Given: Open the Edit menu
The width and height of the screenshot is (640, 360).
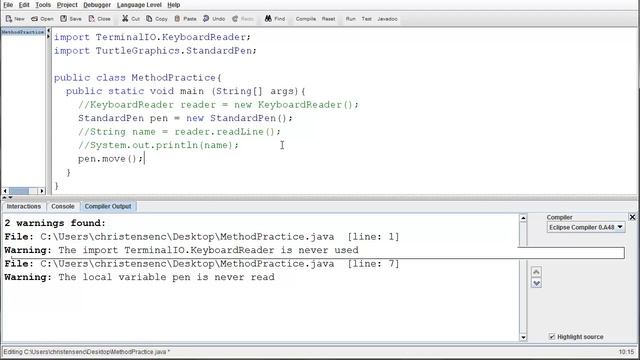Looking at the screenshot, I should pos(24,5).
